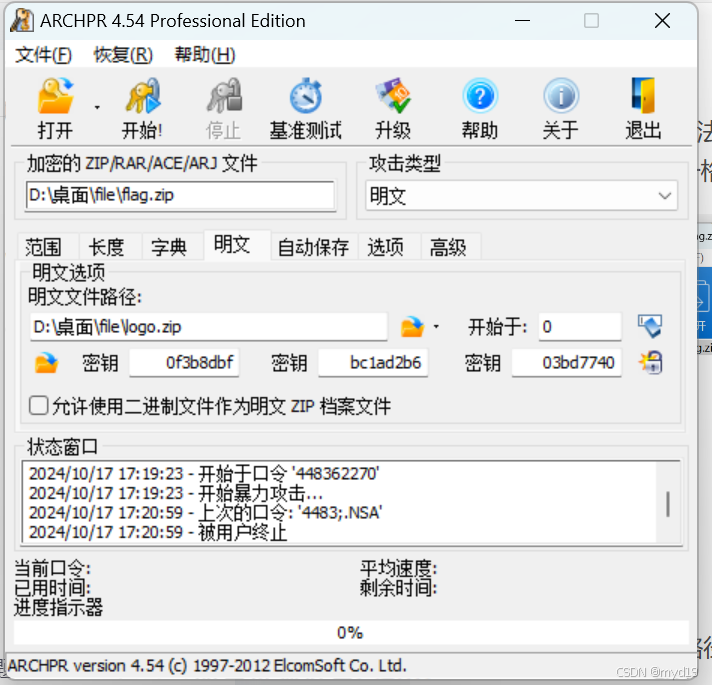Viewport: 712px width, 685px height.
Task: Click the padlock icon right of third key
Action: click(x=651, y=362)
